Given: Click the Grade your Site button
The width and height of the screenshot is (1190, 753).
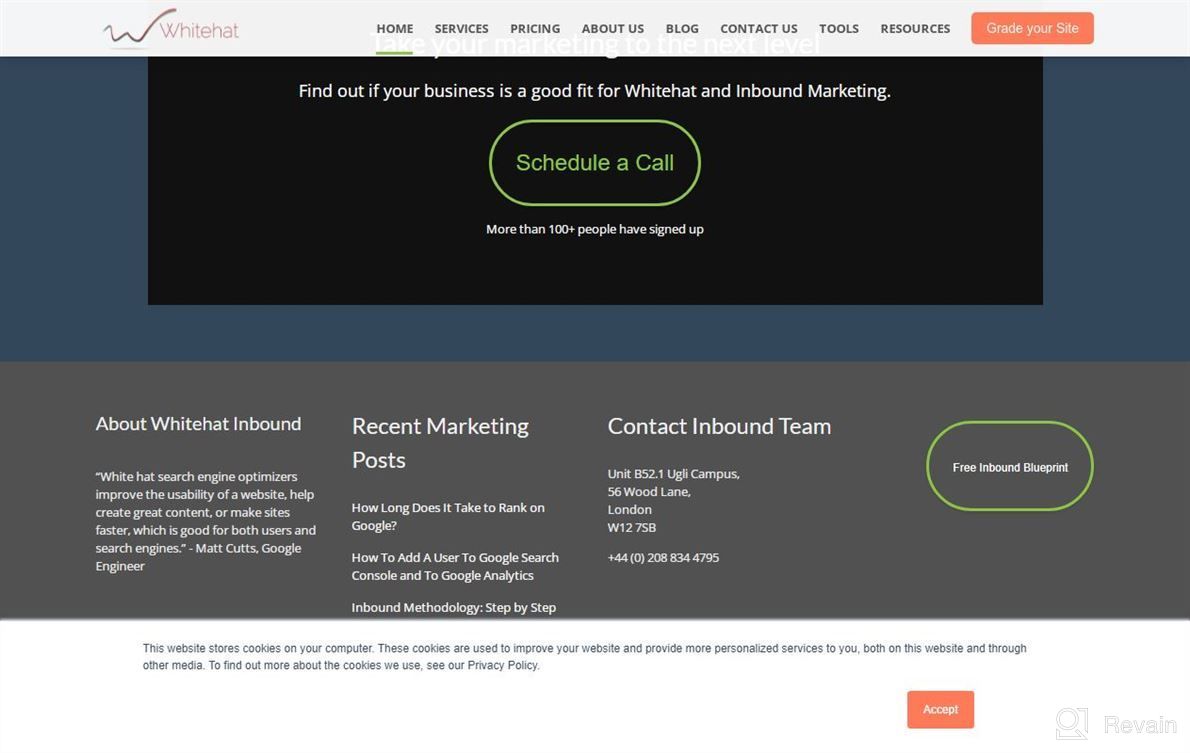Looking at the screenshot, I should (x=1032, y=28).
